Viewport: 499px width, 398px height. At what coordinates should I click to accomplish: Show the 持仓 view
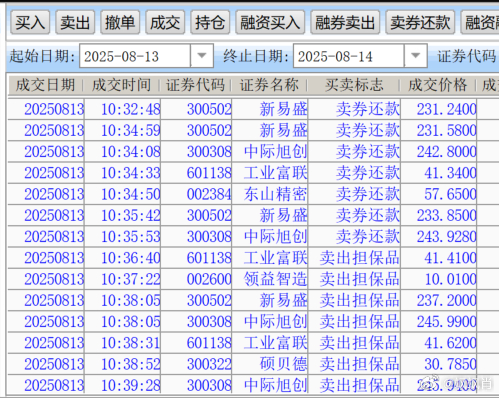pos(210,23)
